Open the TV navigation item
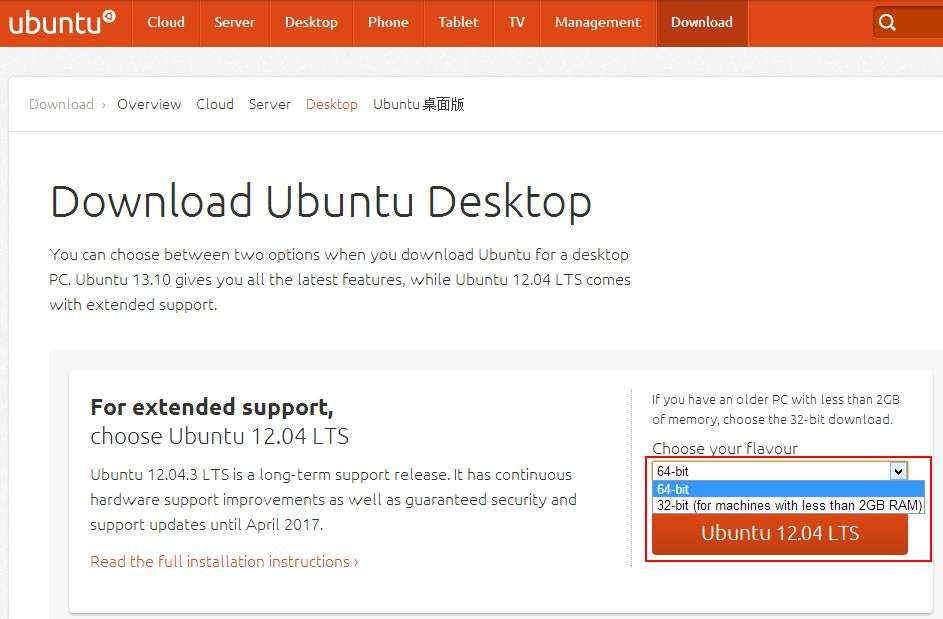 point(516,22)
